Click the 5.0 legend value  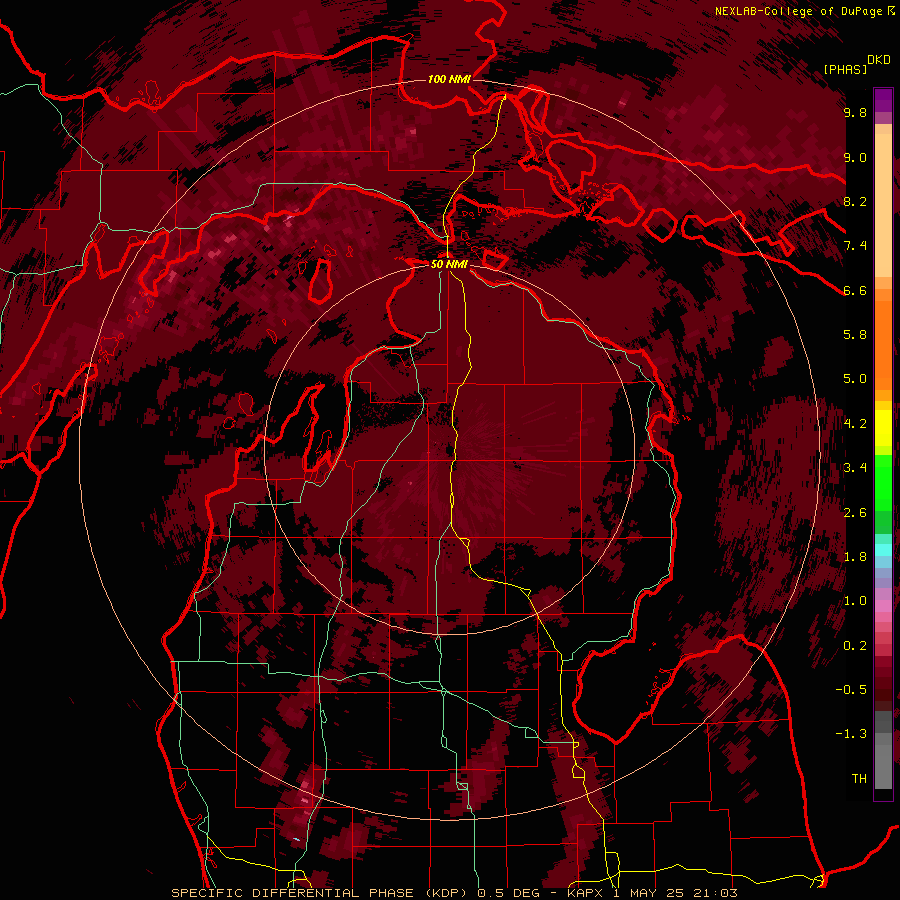click(x=855, y=379)
